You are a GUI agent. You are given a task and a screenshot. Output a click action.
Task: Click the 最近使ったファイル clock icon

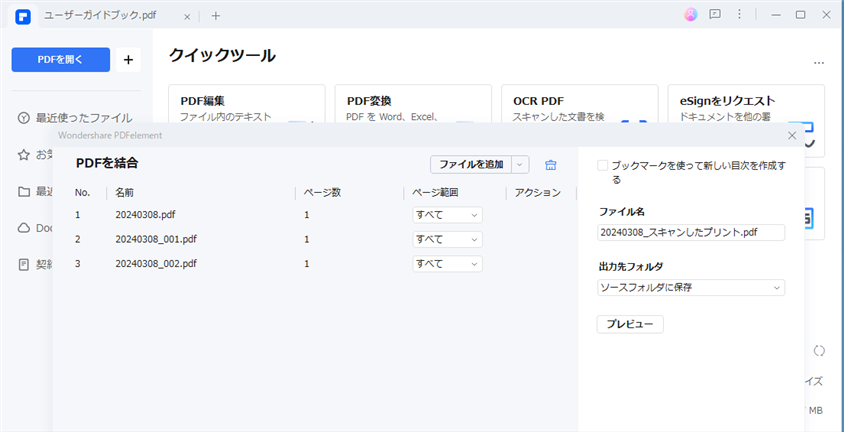click(x=23, y=118)
